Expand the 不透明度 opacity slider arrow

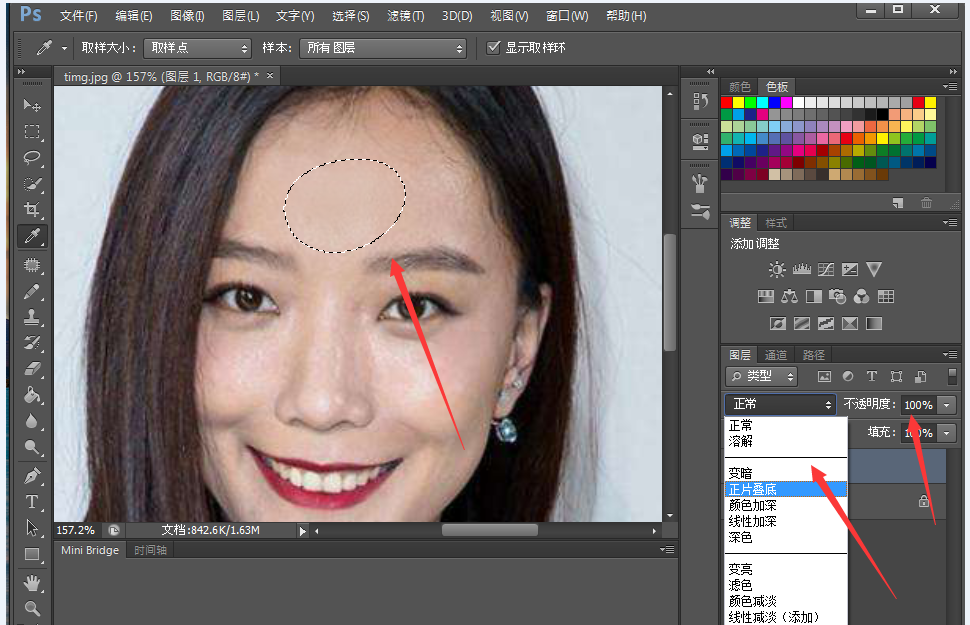(x=946, y=405)
